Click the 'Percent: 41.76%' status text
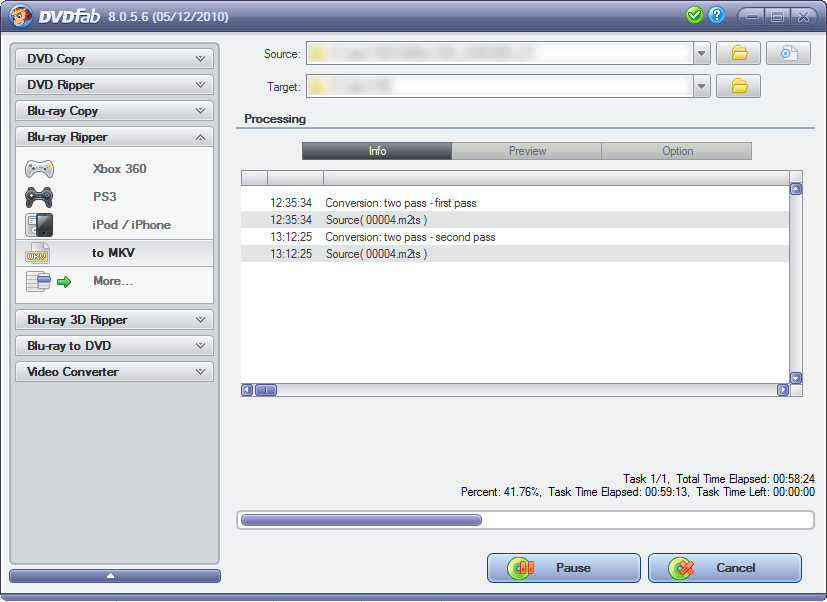The height and width of the screenshot is (602, 827). pyautogui.click(x=501, y=492)
